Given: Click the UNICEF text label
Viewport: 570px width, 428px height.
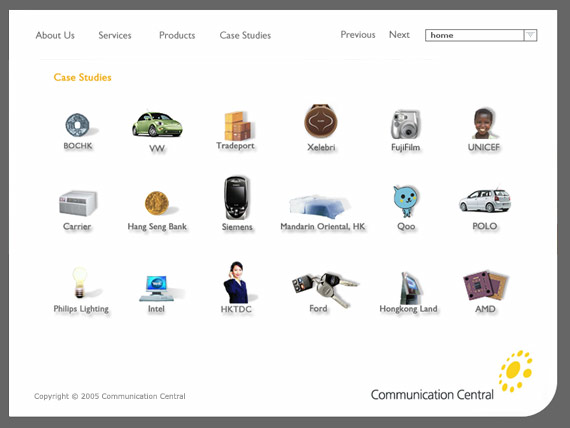Looking at the screenshot, I should pyautogui.click(x=484, y=147).
